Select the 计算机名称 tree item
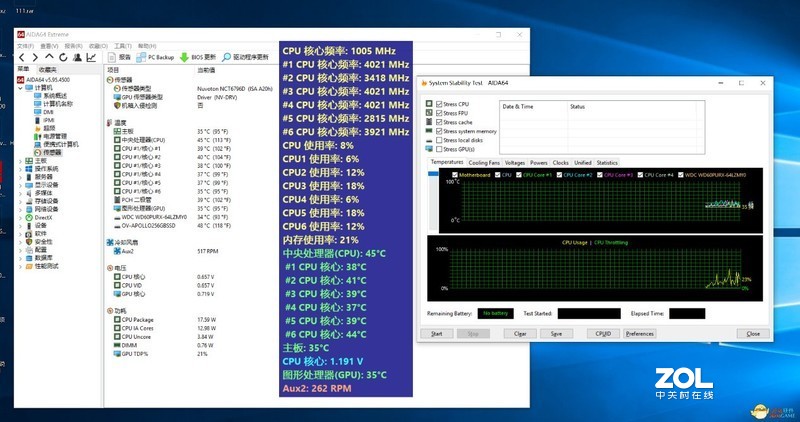The width and height of the screenshot is (800, 422). click(x=54, y=104)
